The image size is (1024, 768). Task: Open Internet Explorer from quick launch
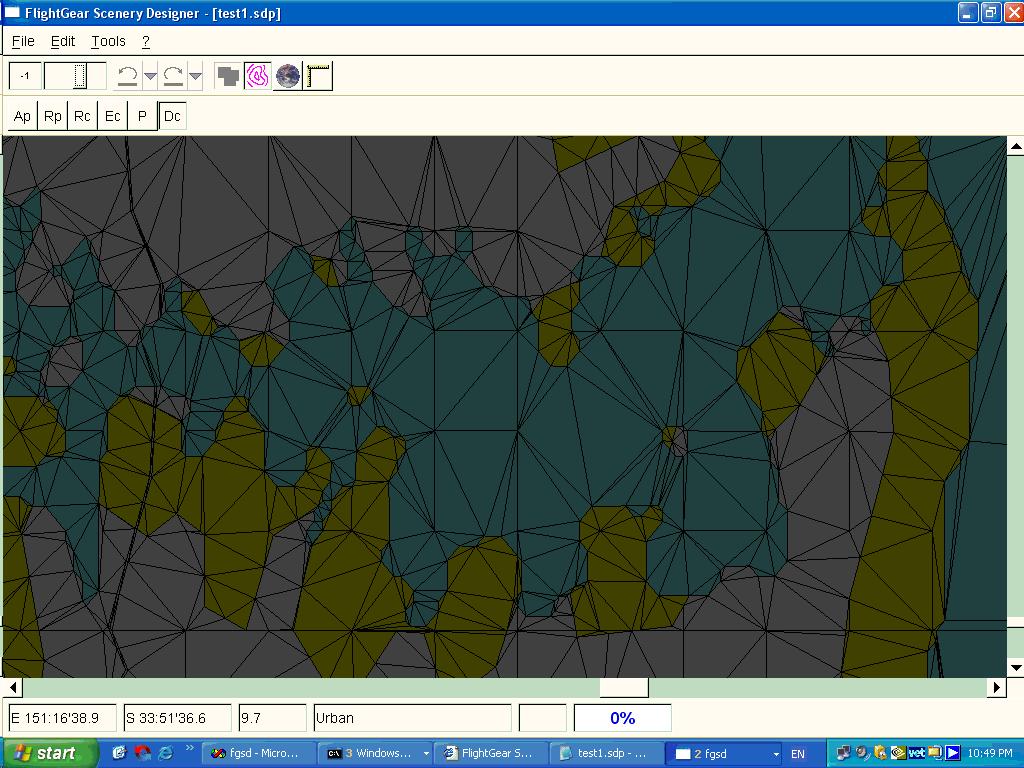(x=165, y=753)
